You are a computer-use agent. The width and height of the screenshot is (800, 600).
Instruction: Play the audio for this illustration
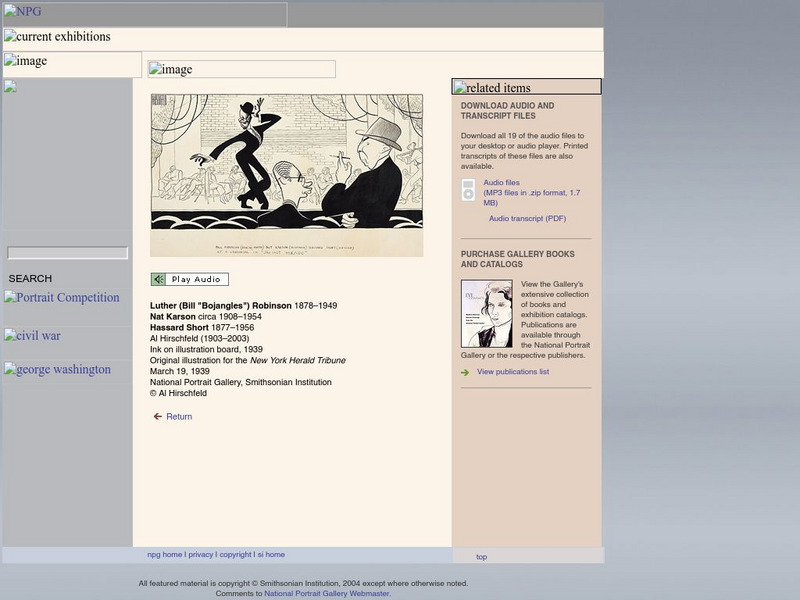(x=189, y=279)
